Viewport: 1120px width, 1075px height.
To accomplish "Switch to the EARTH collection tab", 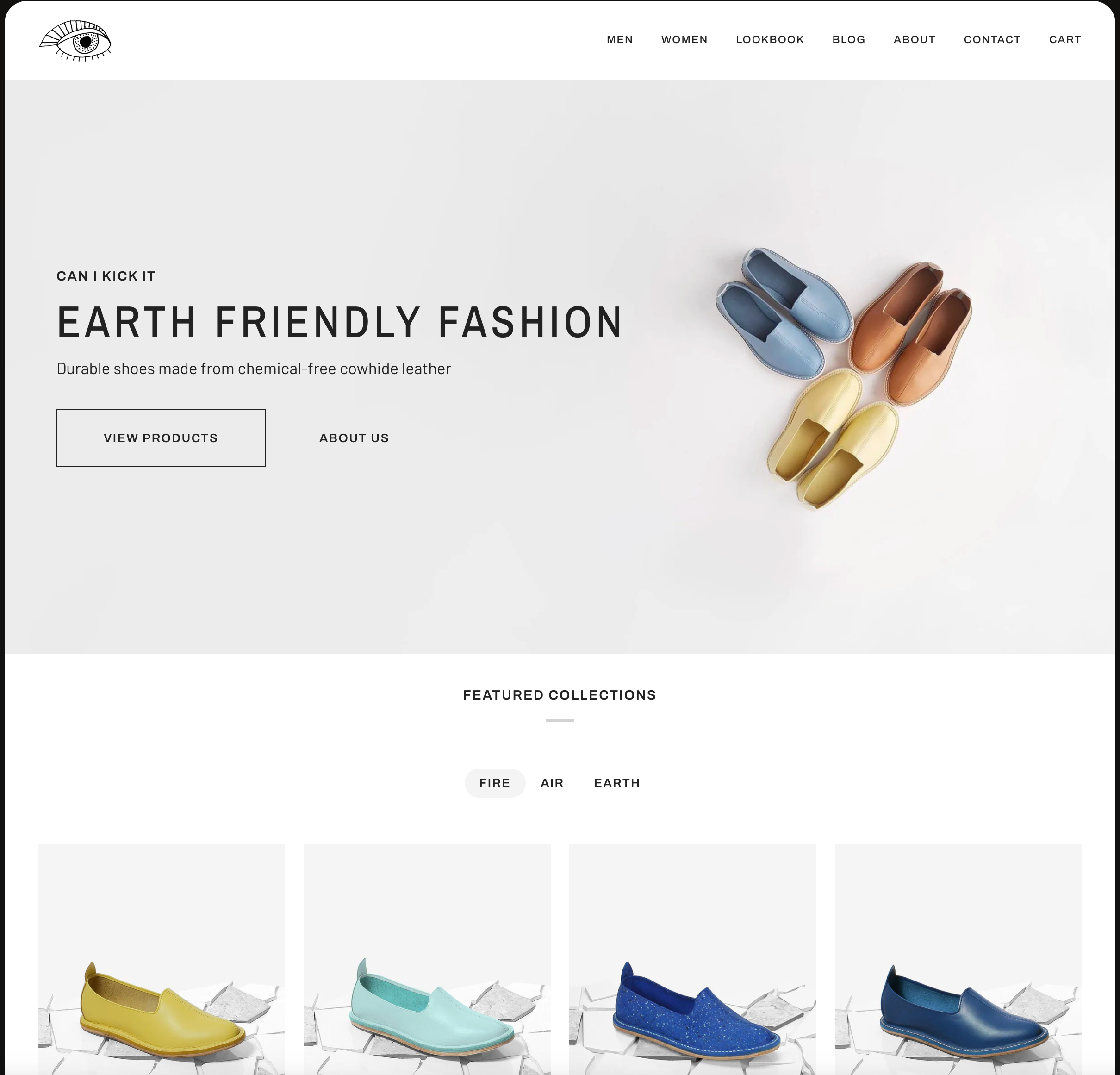I will tap(616, 783).
